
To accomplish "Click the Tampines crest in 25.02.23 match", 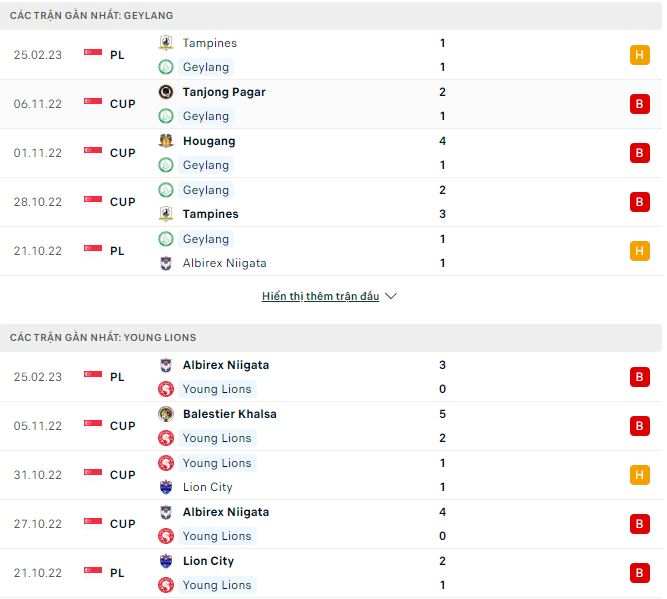I will click(166, 43).
